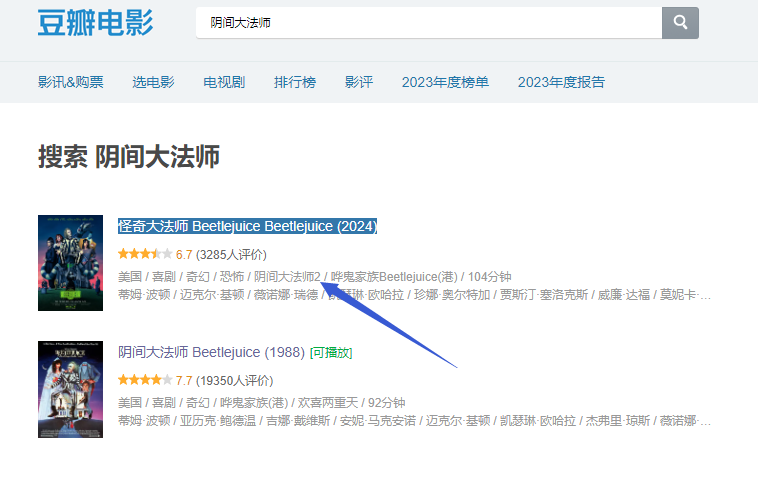The width and height of the screenshot is (758, 485).
Task: Click the 19350人评价 rating count
Action: coord(237,381)
